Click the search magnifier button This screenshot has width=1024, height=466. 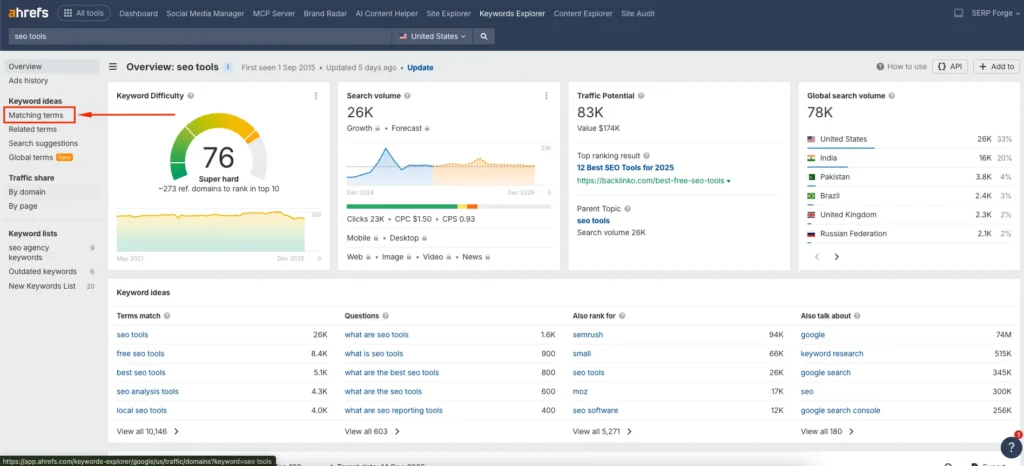pyautogui.click(x=483, y=36)
